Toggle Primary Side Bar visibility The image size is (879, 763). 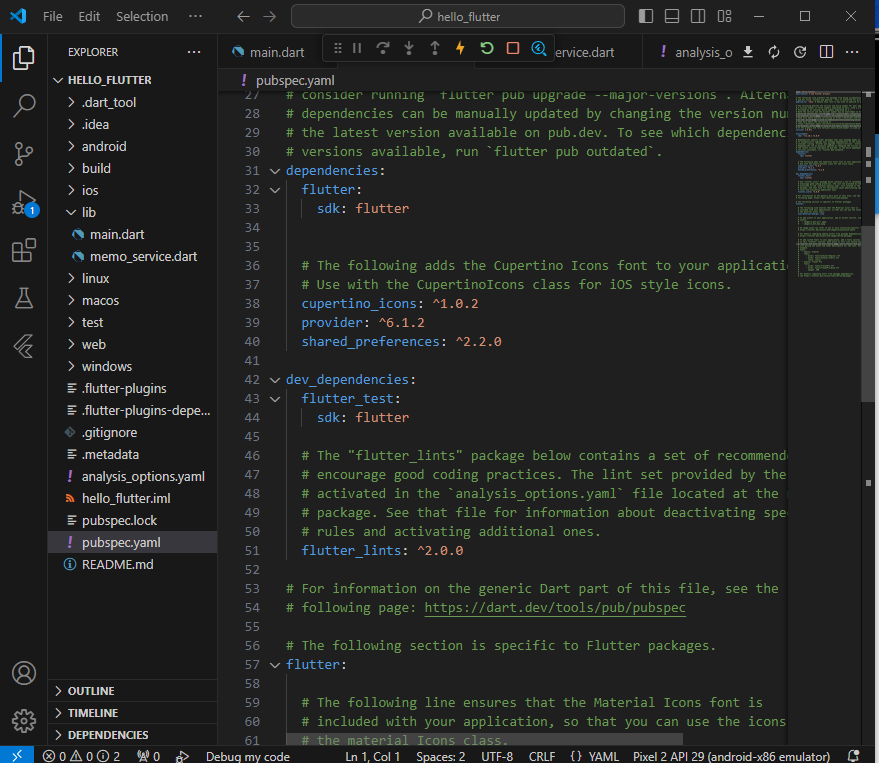pyautogui.click(x=646, y=16)
